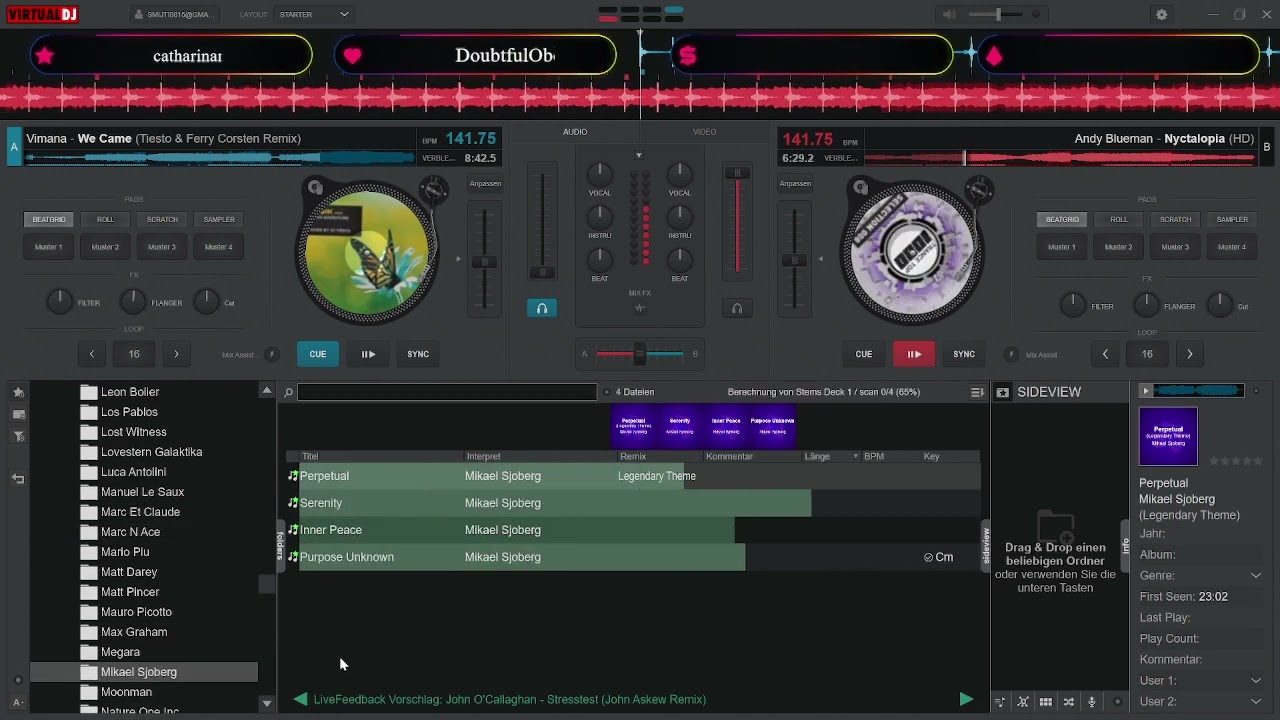
Task: Click play/pause on left deck
Action: click(368, 354)
